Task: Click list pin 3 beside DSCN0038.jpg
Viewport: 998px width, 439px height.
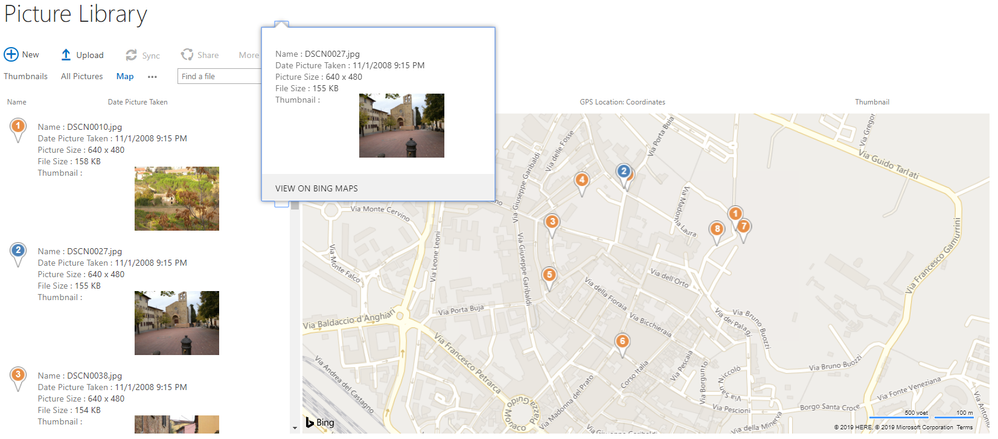Action: point(18,379)
